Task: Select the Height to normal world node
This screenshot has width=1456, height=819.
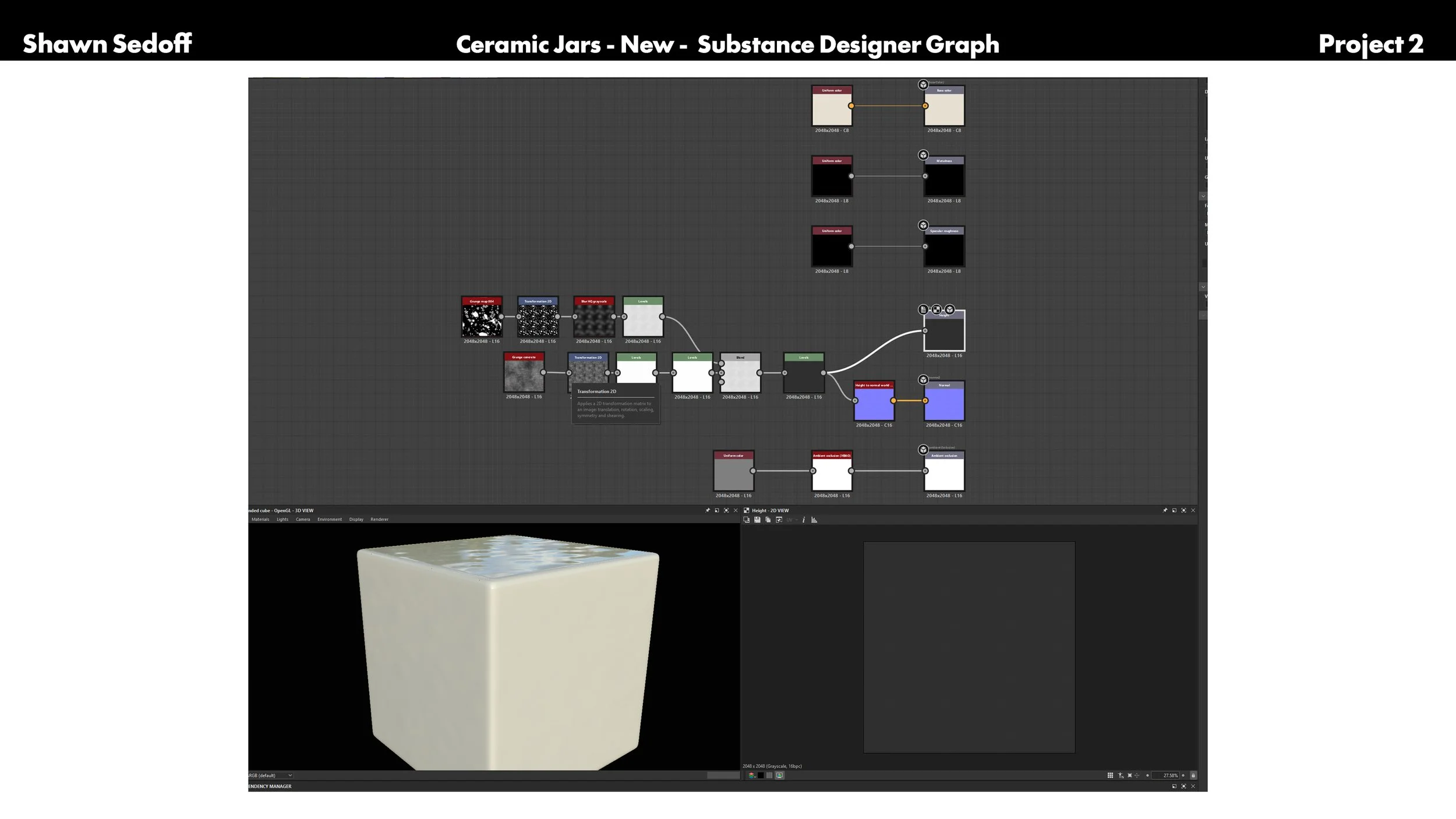Action: click(874, 401)
